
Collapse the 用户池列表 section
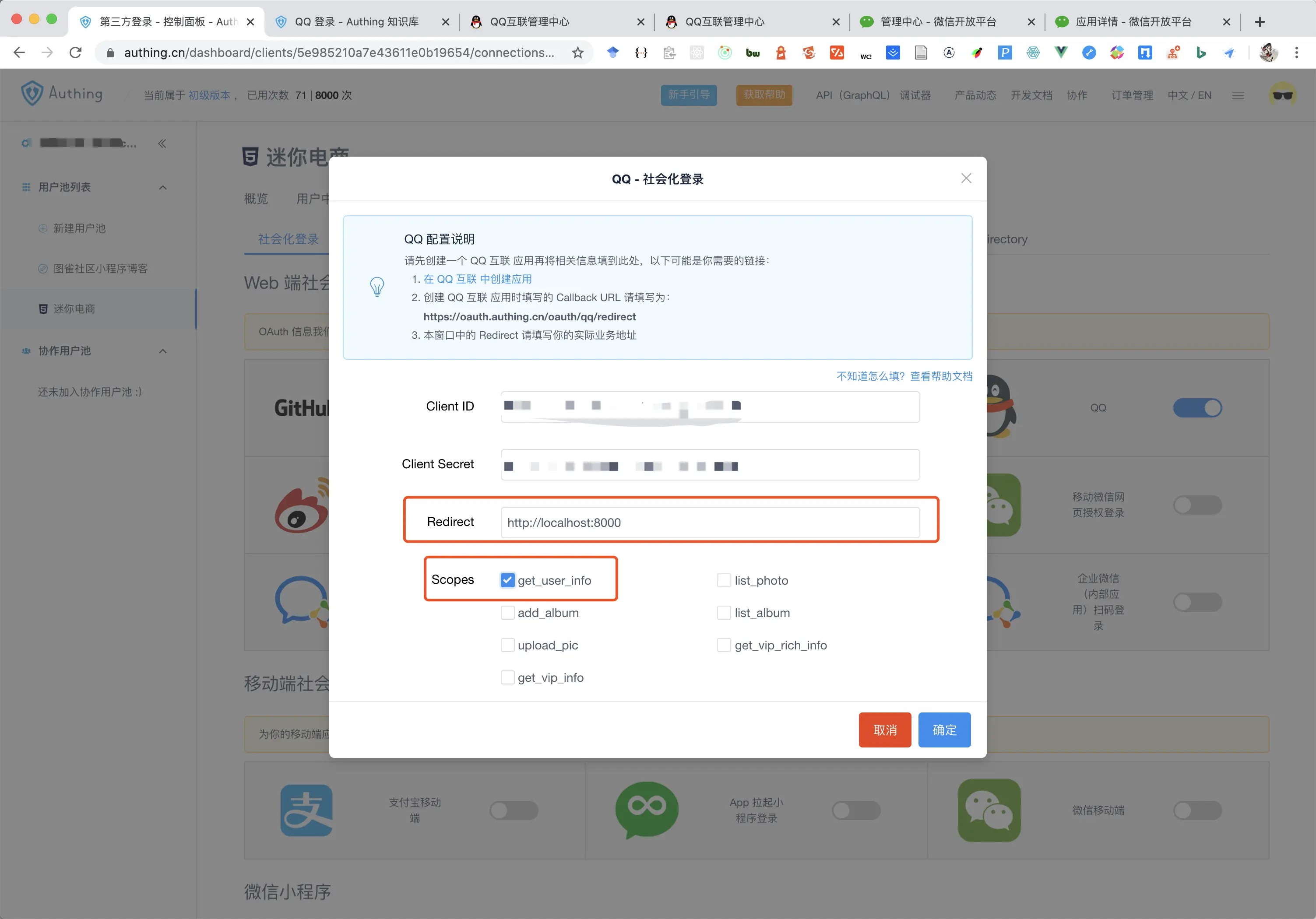tap(163, 187)
